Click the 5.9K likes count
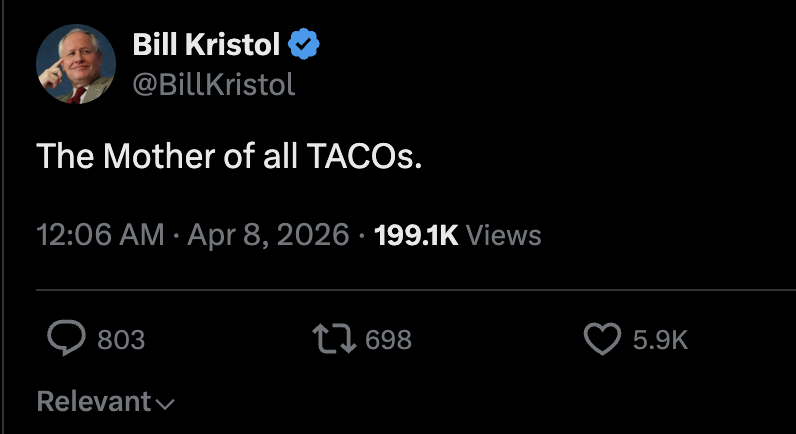The width and height of the screenshot is (796, 434). click(660, 340)
